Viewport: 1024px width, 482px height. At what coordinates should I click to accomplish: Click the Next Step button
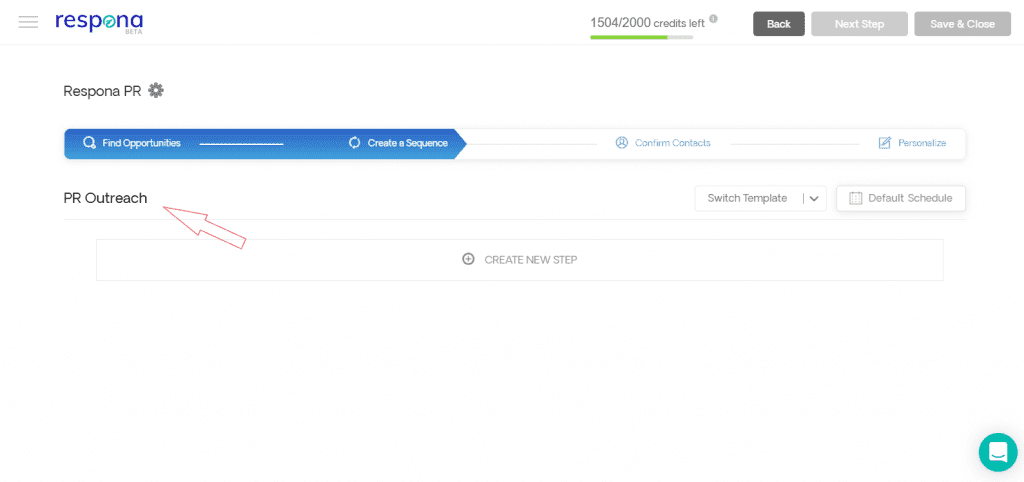tap(859, 24)
